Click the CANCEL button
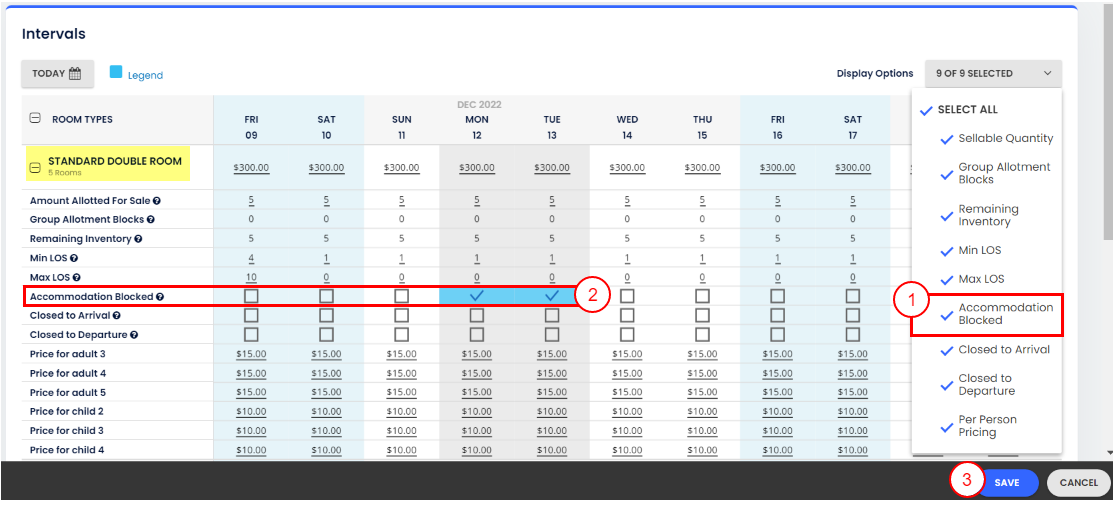 pos(1078,482)
